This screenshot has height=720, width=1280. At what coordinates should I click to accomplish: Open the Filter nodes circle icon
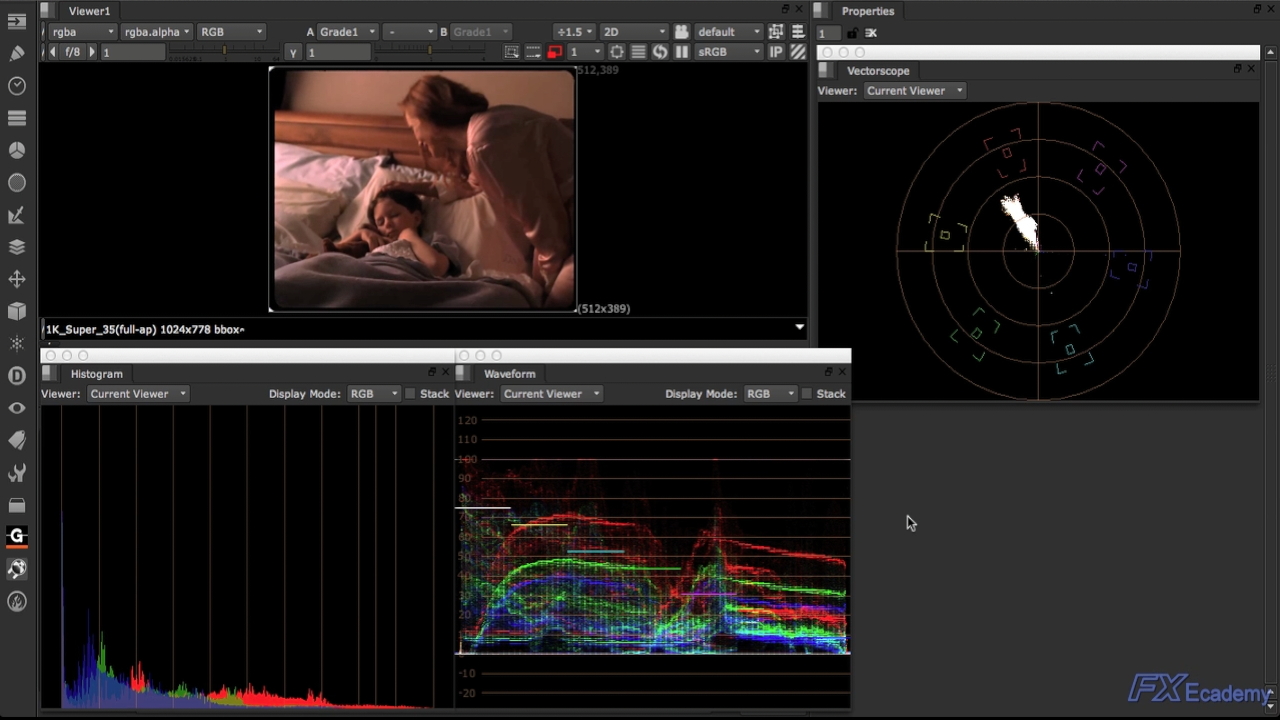point(17,183)
